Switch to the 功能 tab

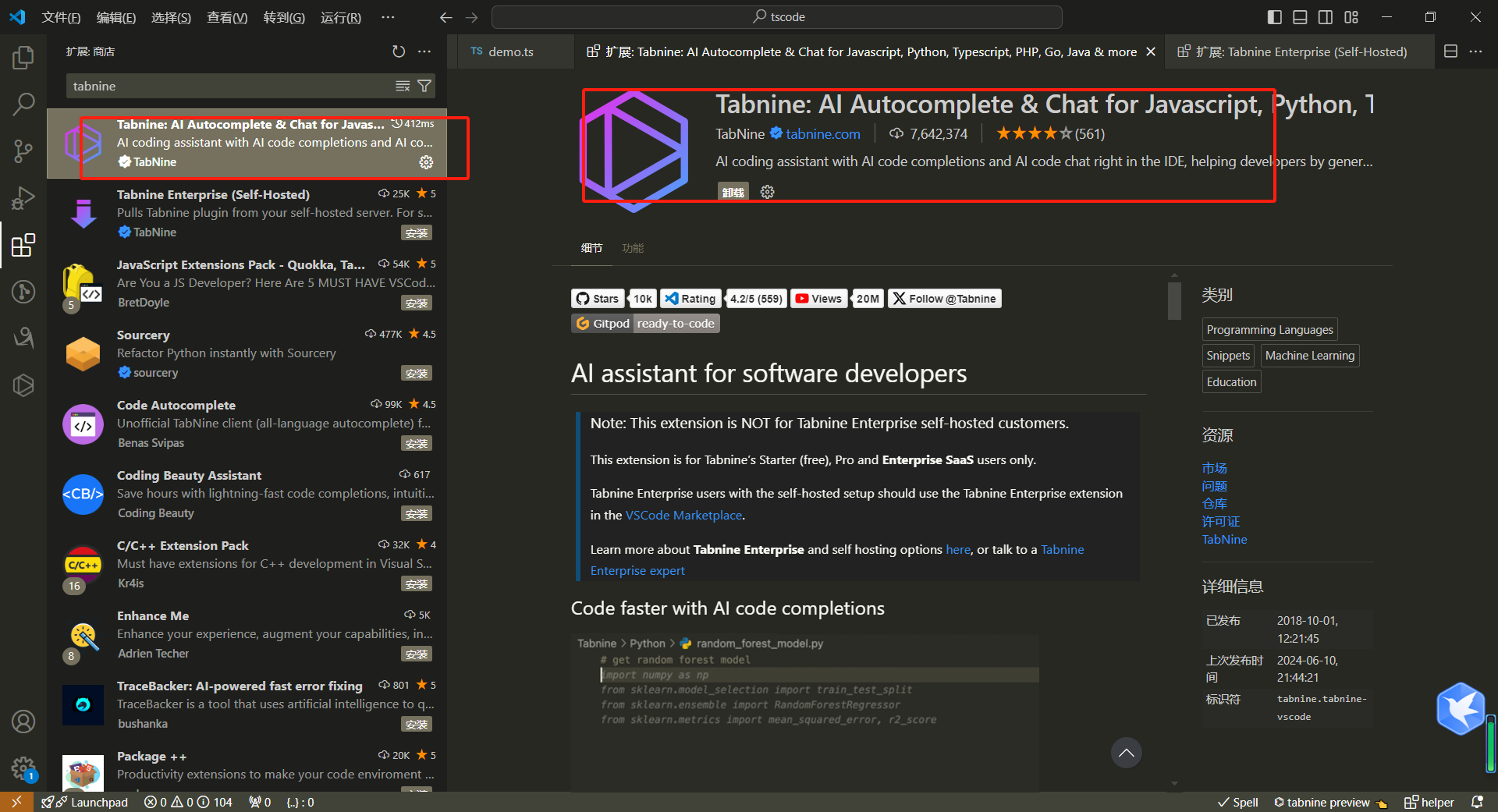[633, 248]
